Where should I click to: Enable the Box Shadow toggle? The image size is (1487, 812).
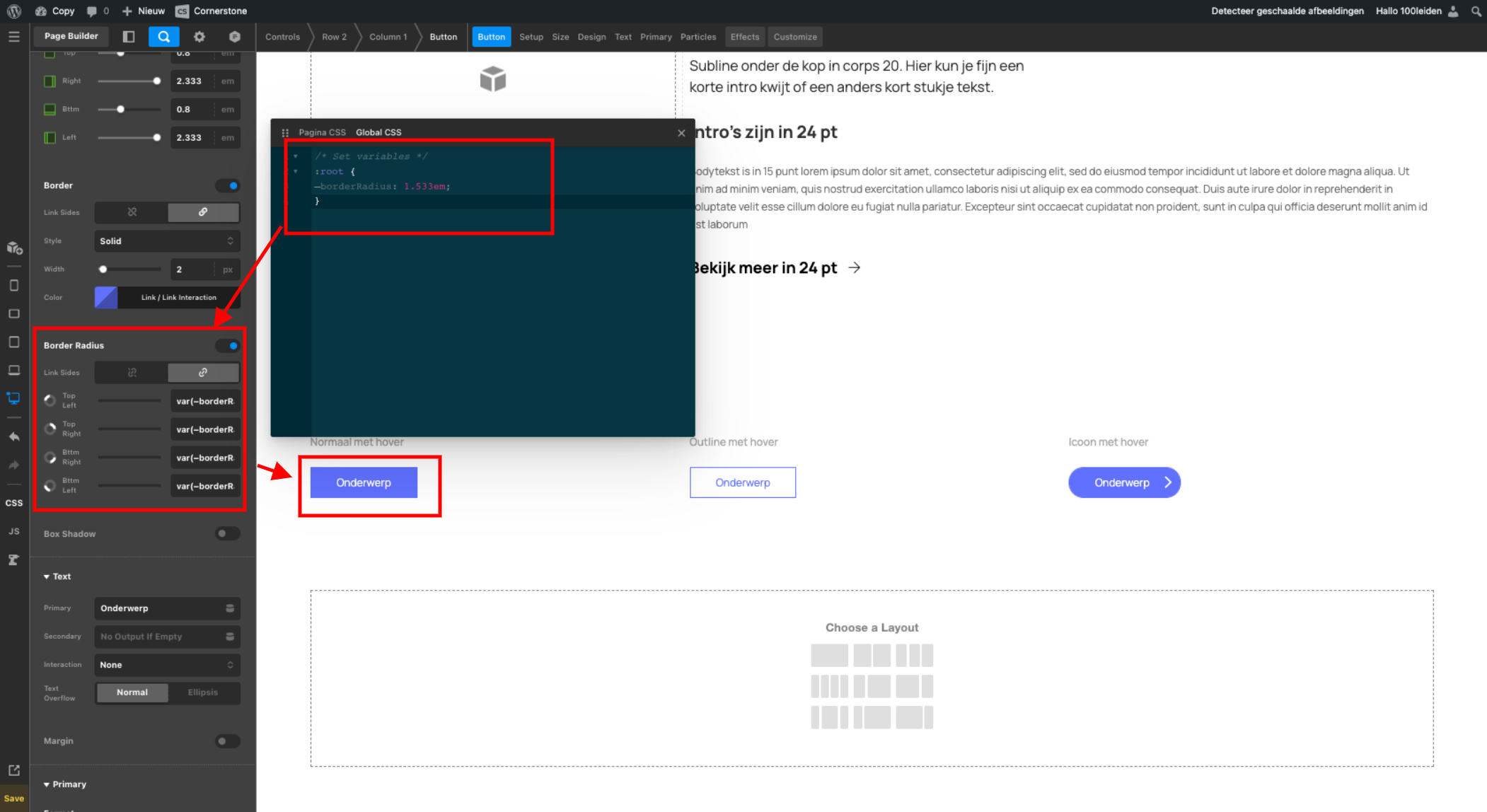[x=228, y=533]
